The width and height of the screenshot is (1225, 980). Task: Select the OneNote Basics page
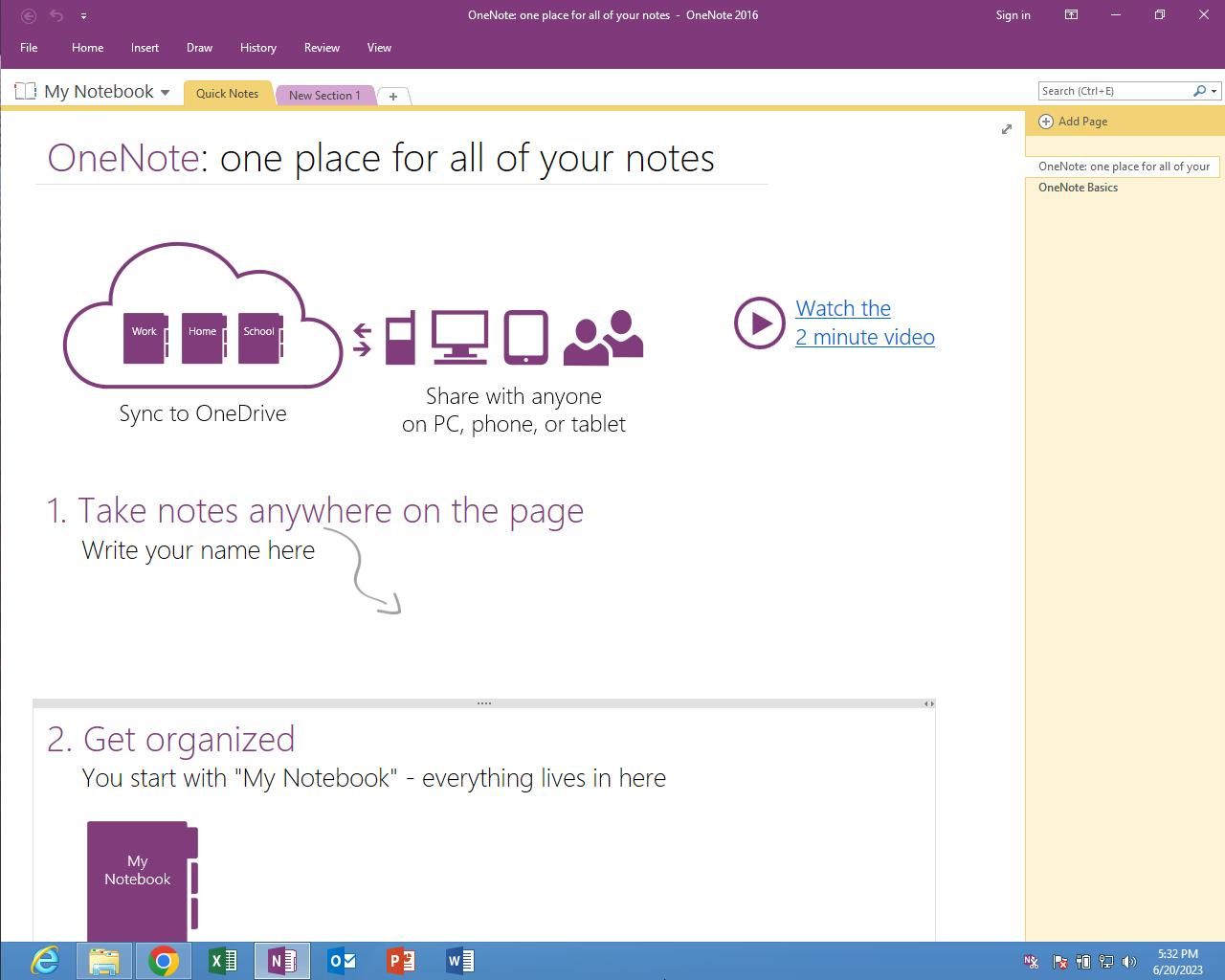tap(1078, 188)
